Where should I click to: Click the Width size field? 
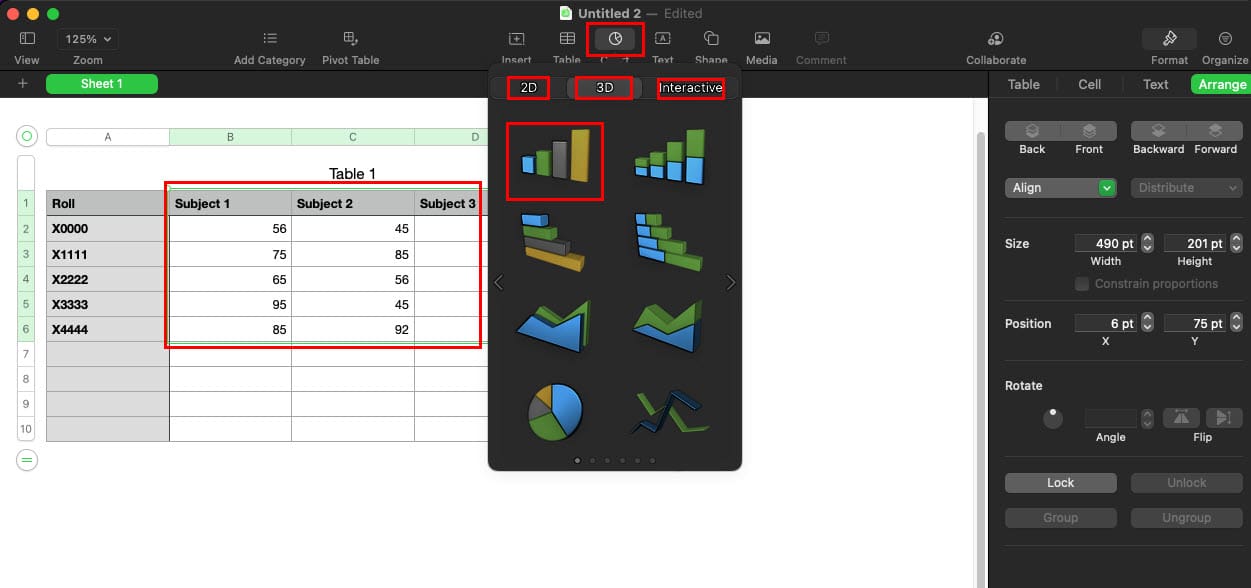(x=1106, y=243)
